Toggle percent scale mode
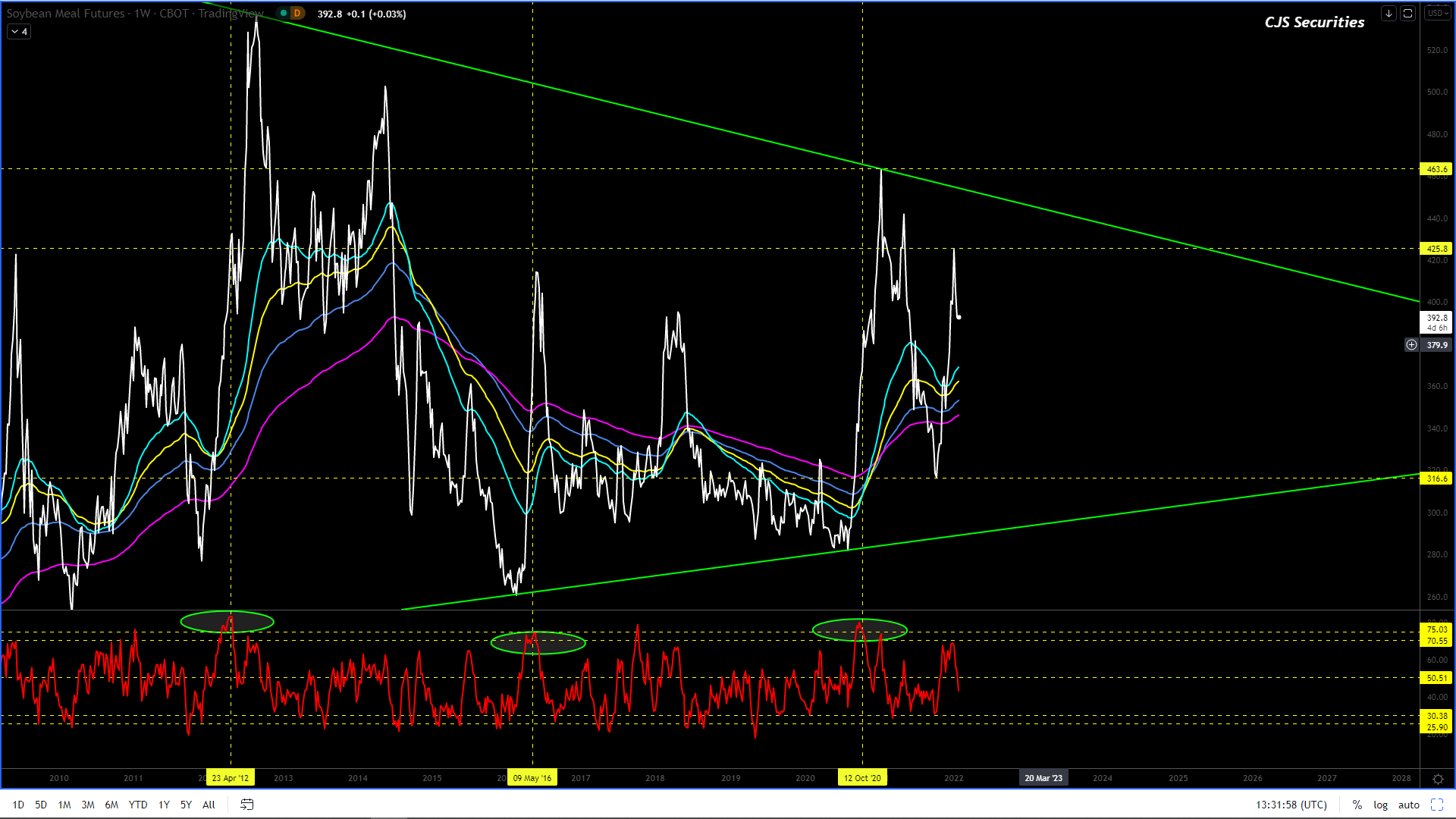The height and width of the screenshot is (819, 1456). (x=1357, y=805)
